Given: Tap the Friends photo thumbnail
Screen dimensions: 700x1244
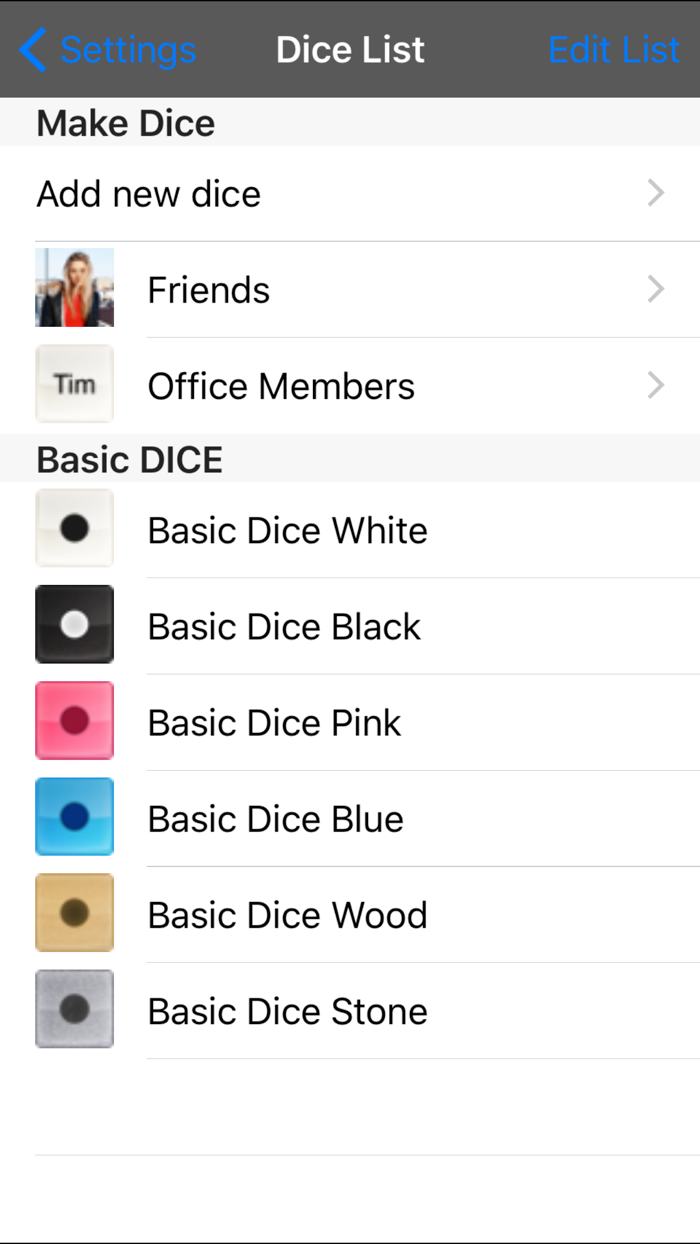Looking at the screenshot, I should click(x=74, y=288).
